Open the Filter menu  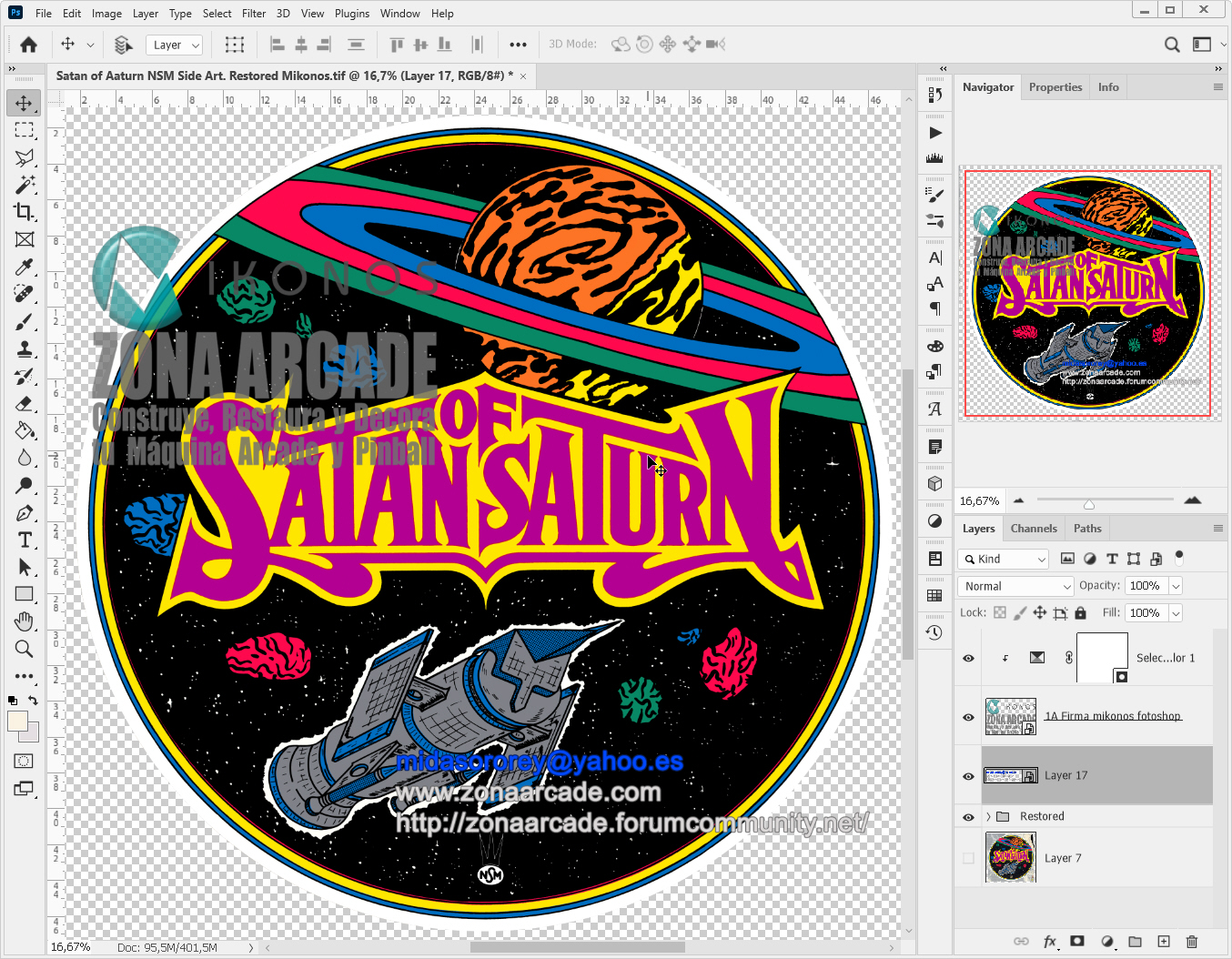[253, 13]
